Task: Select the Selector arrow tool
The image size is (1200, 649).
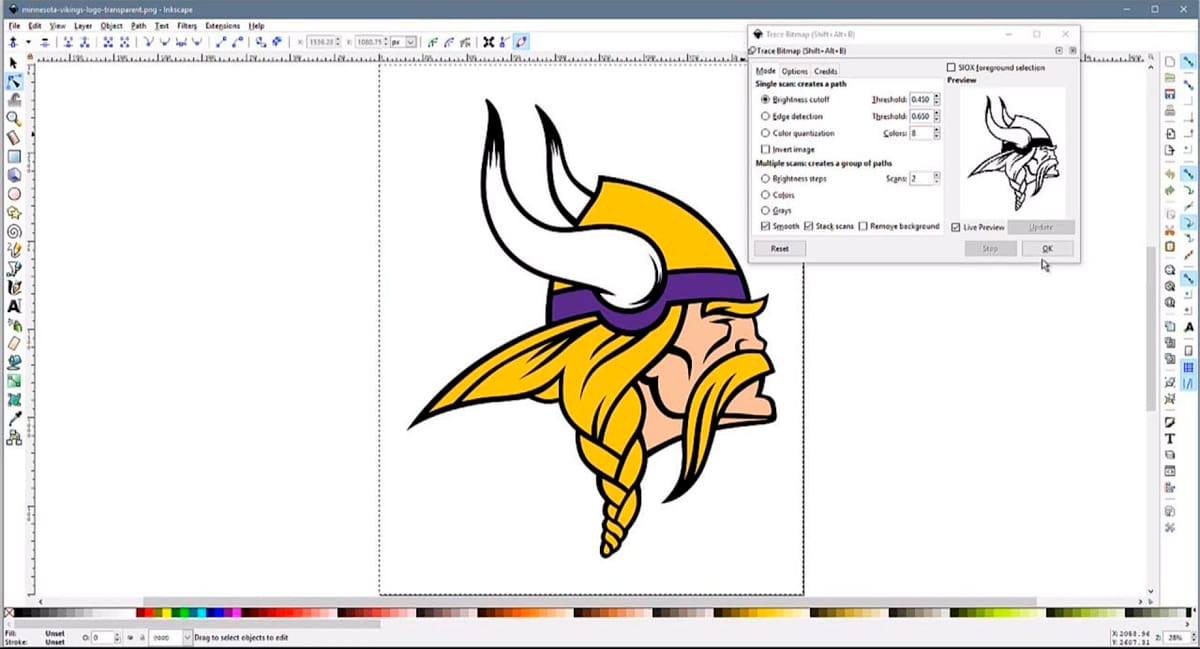Action: [14, 63]
